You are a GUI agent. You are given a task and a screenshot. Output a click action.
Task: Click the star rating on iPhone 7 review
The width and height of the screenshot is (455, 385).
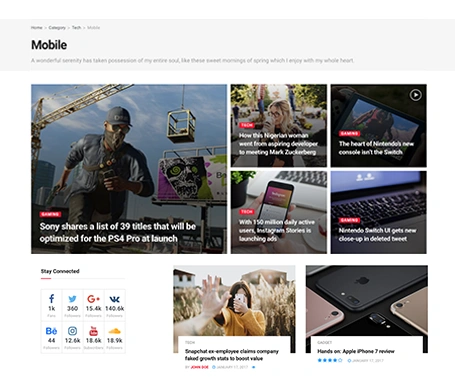click(x=330, y=360)
